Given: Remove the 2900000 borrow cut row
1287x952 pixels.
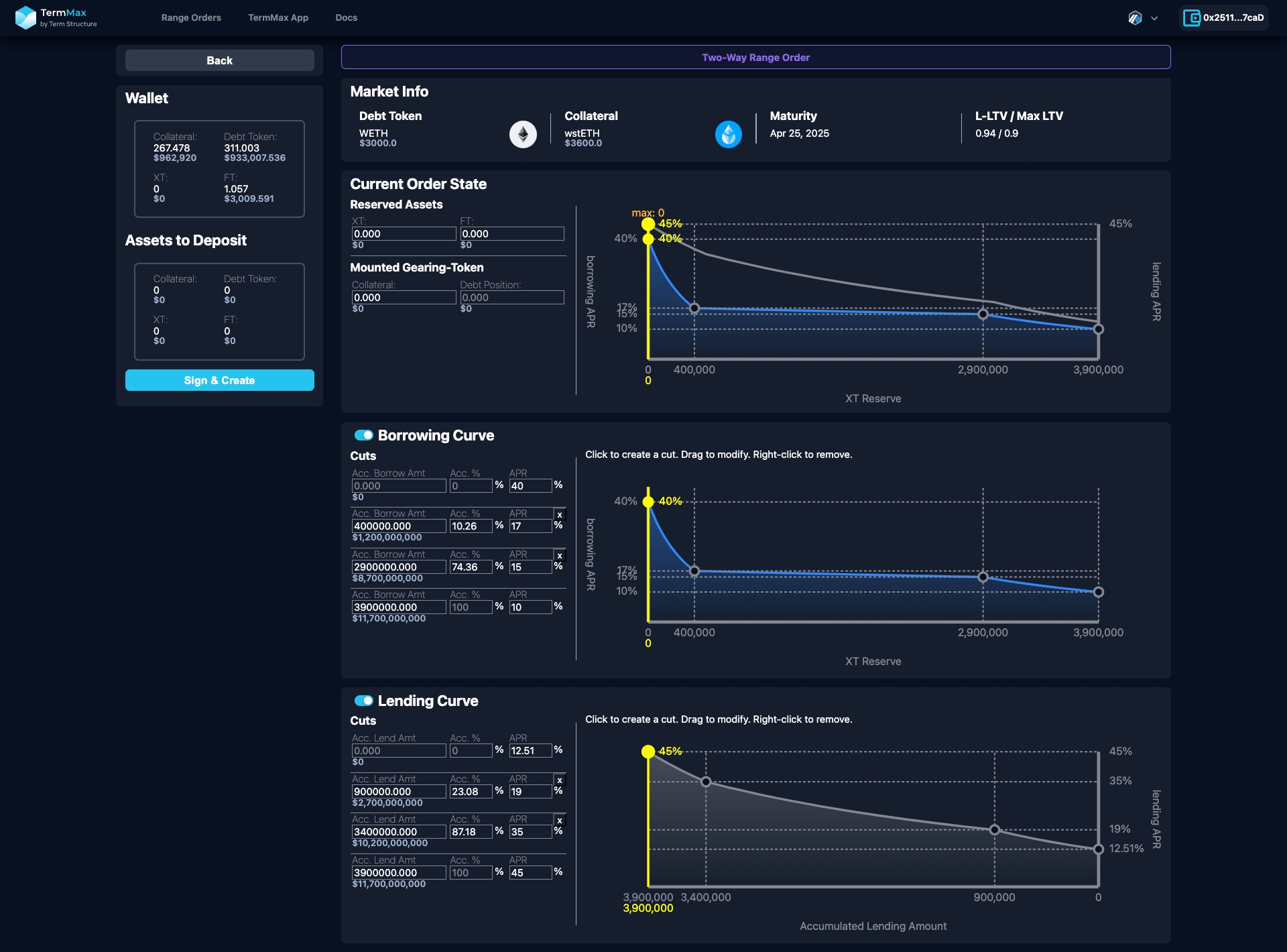Looking at the screenshot, I should [560, 556].
